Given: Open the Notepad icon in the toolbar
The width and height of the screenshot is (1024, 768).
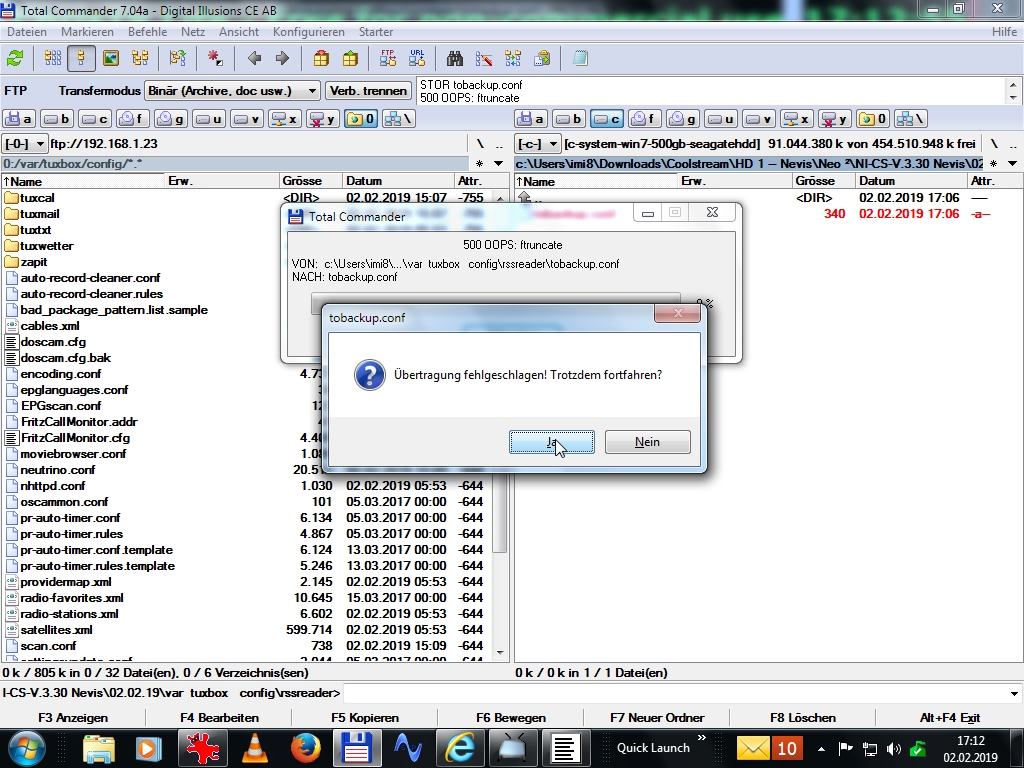Looking at the screenshot, I should point(580,58).
